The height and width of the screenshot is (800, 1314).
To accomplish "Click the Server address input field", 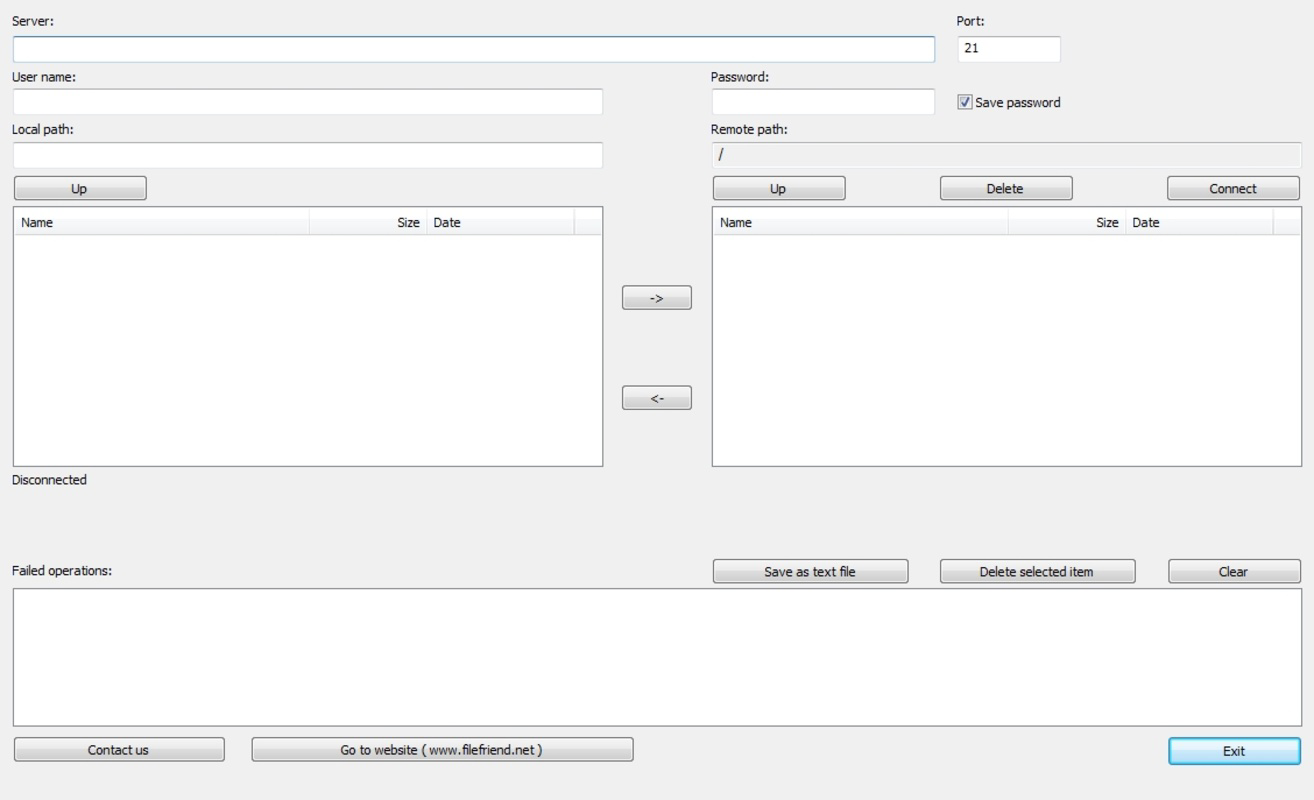I will 474,50.
